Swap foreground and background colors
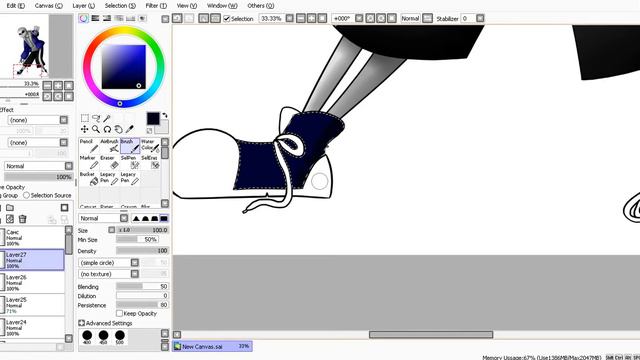 [164, 116]
